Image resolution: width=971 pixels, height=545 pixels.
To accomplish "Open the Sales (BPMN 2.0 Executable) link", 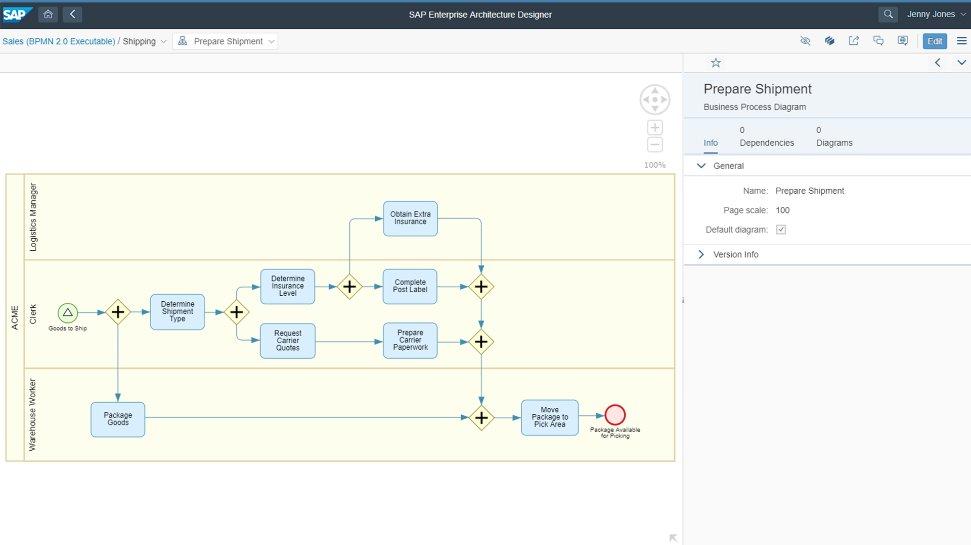I will (x=59, y=41).
